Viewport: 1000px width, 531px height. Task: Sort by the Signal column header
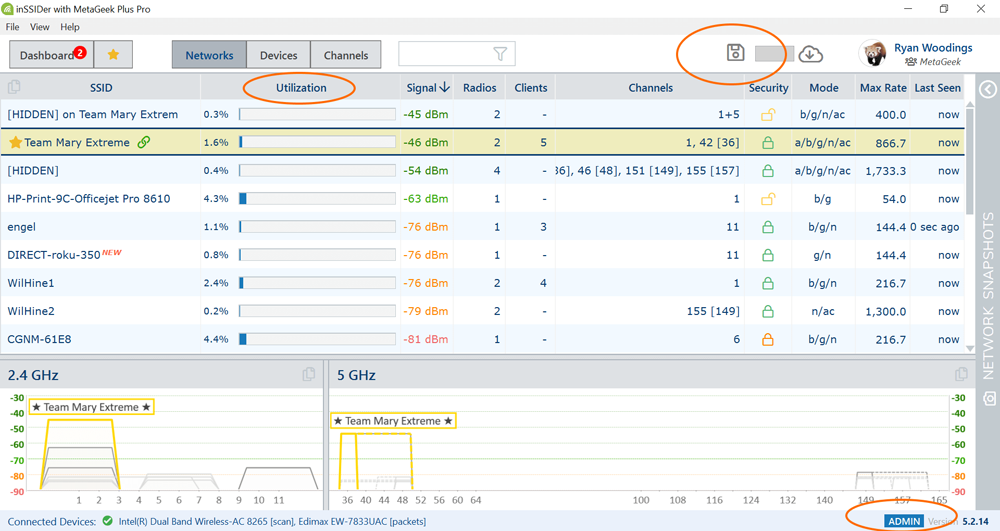click(428, 88)
